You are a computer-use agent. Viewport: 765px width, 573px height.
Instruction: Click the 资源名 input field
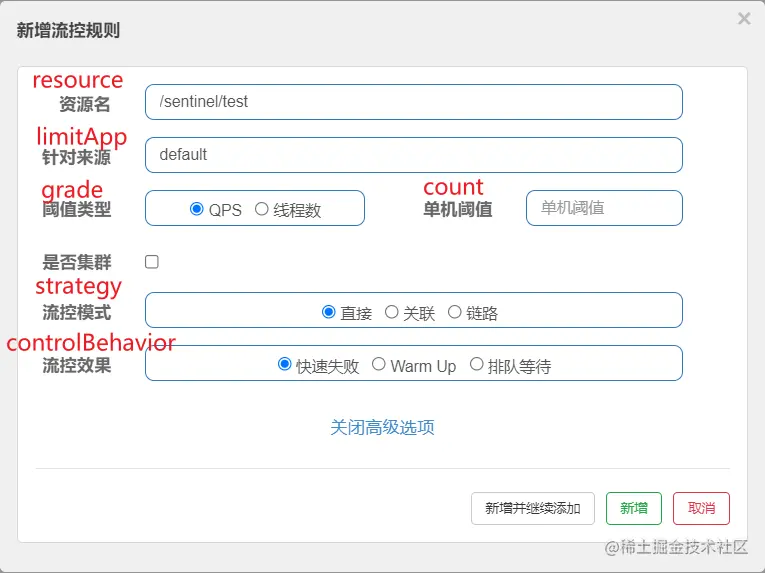click(x=414, y=102)
